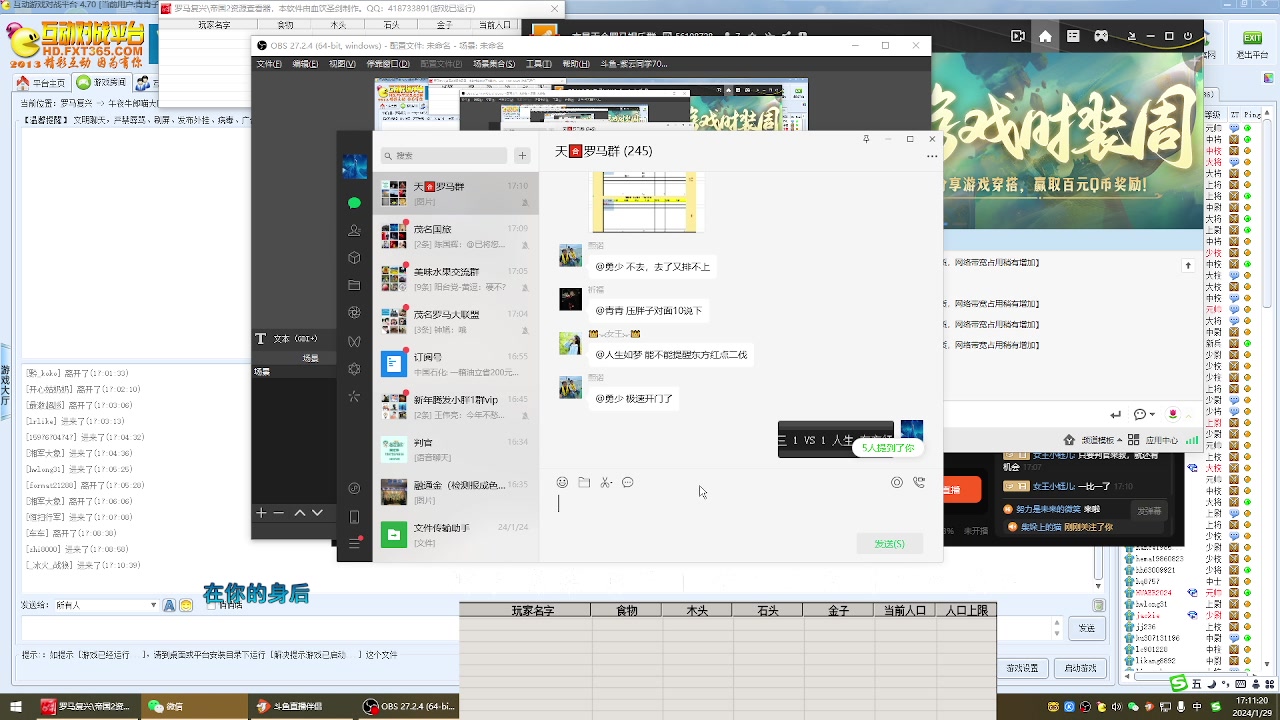The image size is (1280, 720).
Task: Expand the 频道模板 dropdown
Action: 1101,440
